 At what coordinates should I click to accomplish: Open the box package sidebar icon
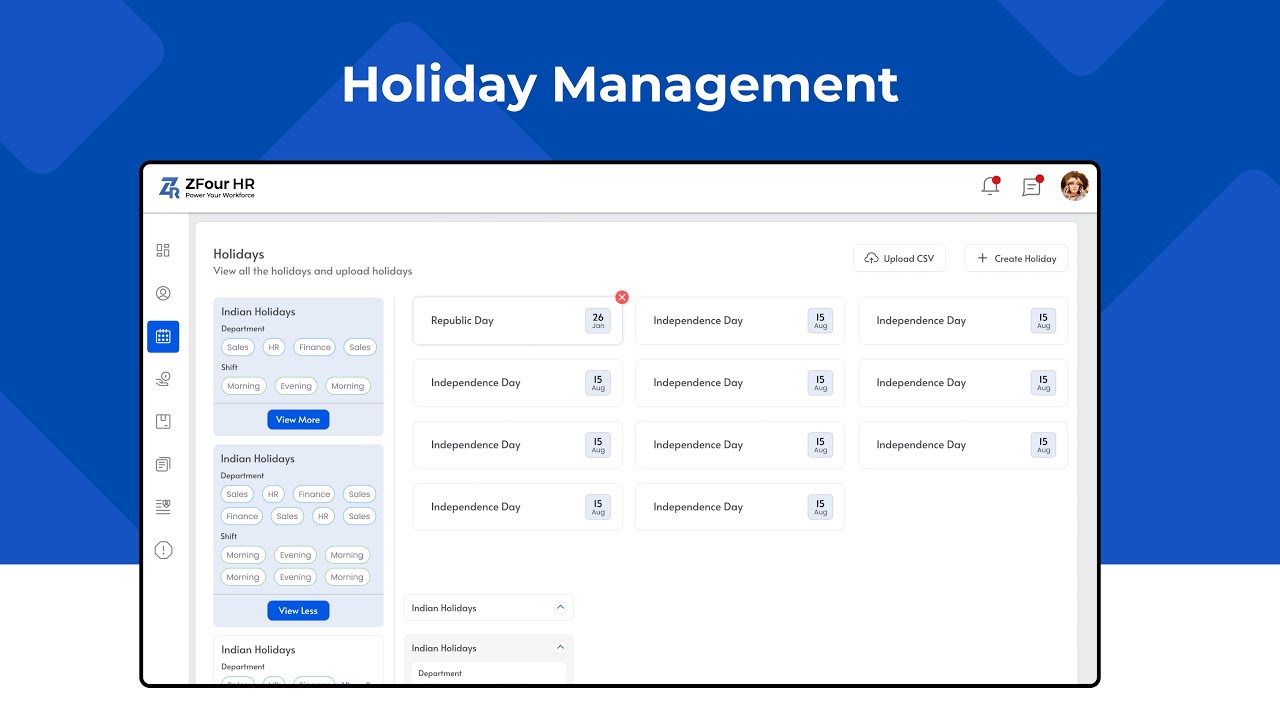coord(163,422)
